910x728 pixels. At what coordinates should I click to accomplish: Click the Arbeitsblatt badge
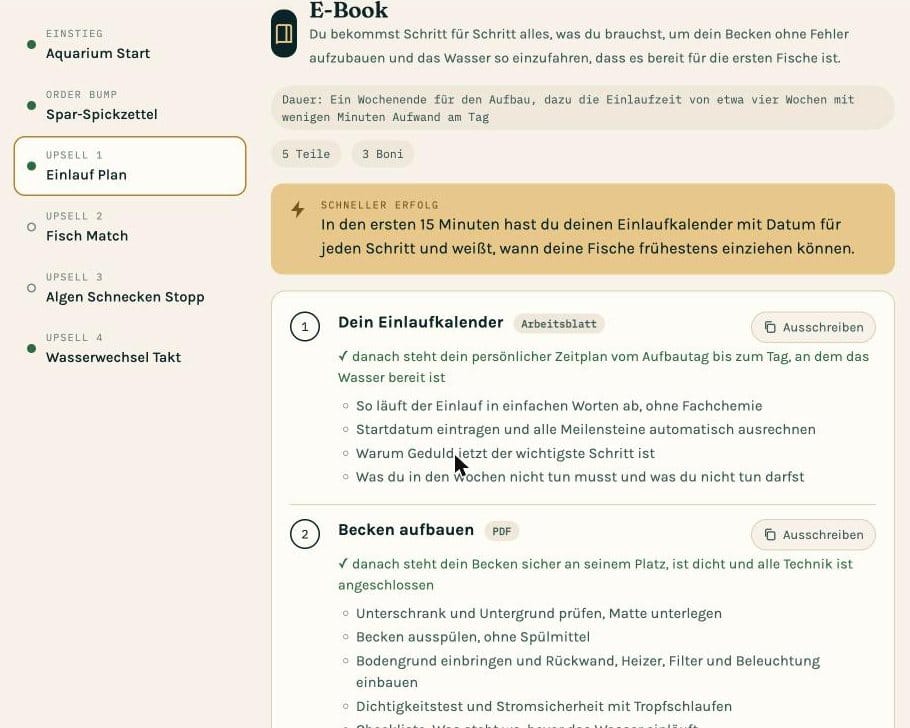559,324
